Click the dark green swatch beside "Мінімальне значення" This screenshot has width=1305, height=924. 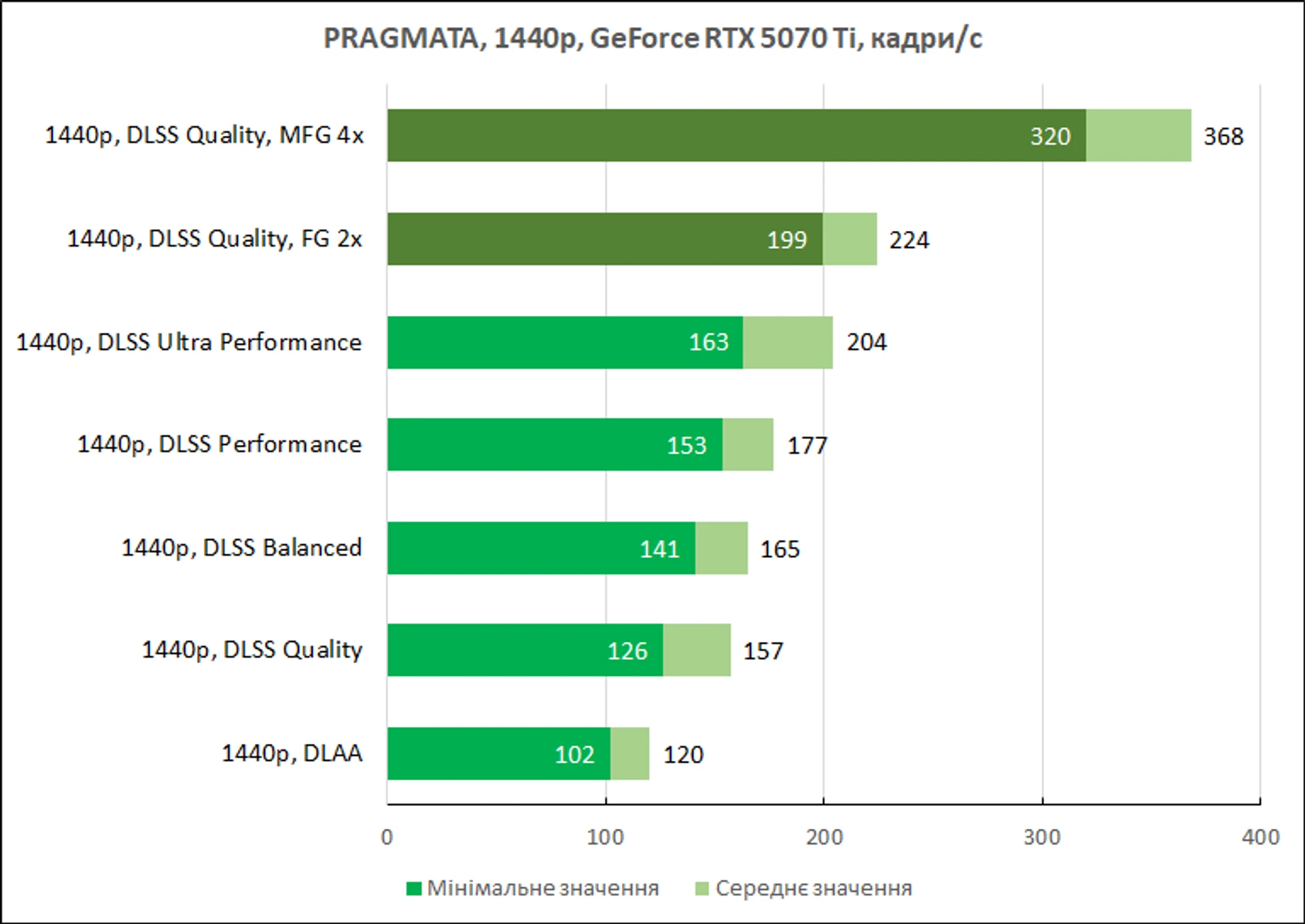[x=414, y=889]
